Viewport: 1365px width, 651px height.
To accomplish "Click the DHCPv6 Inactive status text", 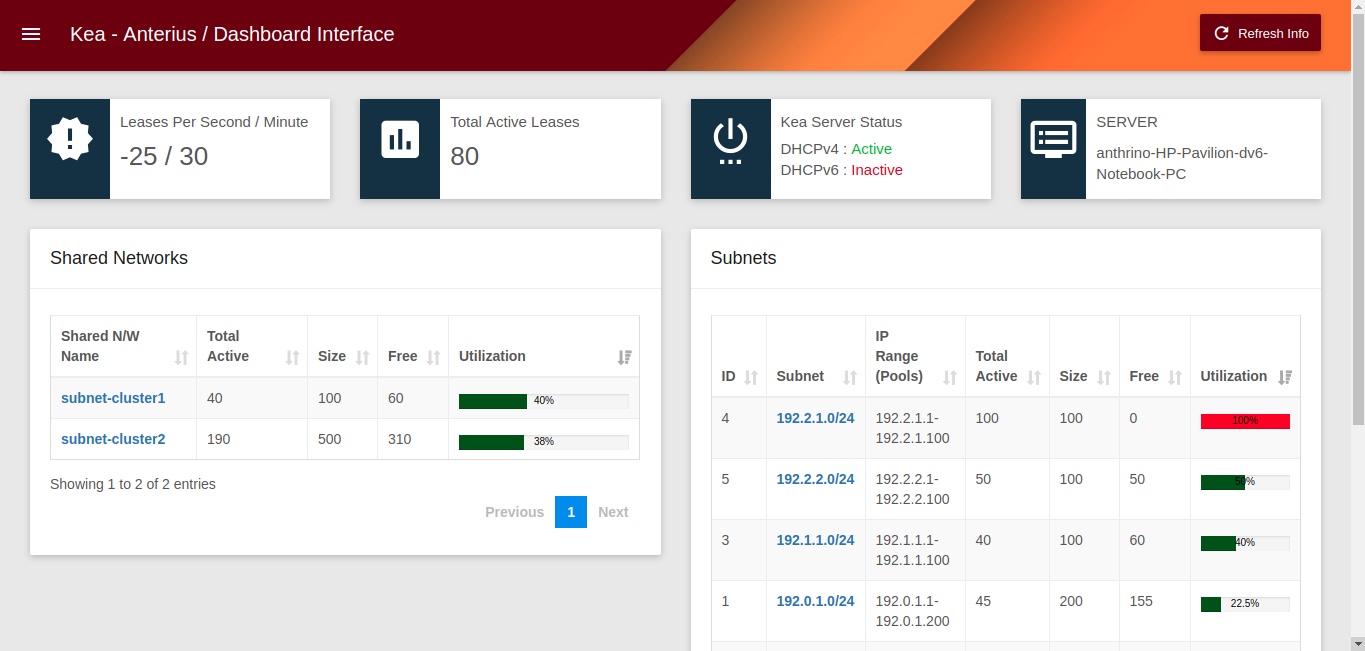I will [x=877, y=170].
